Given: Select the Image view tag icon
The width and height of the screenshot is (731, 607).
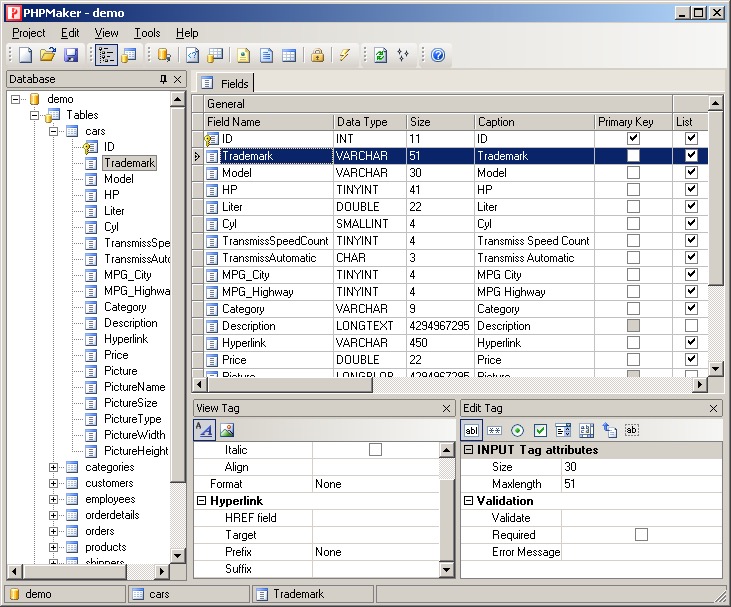Looking at the screenshot, I should point(227,430).
